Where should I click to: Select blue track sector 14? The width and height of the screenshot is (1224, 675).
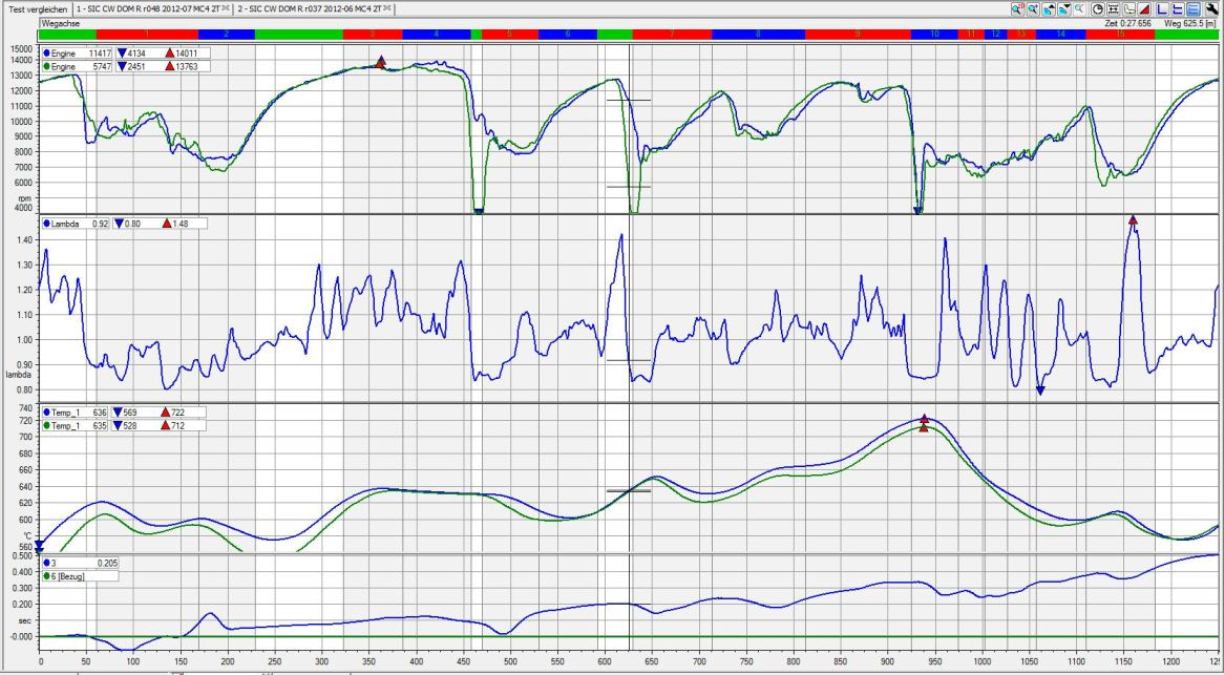point(1060,34)
